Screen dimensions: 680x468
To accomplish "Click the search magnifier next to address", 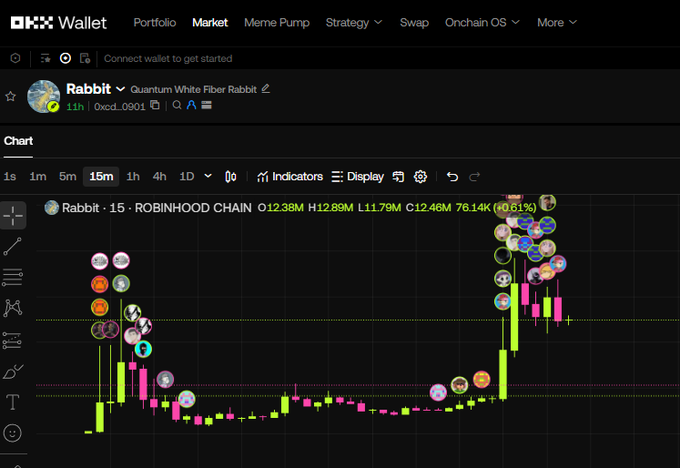I will [x=177, y=105].
